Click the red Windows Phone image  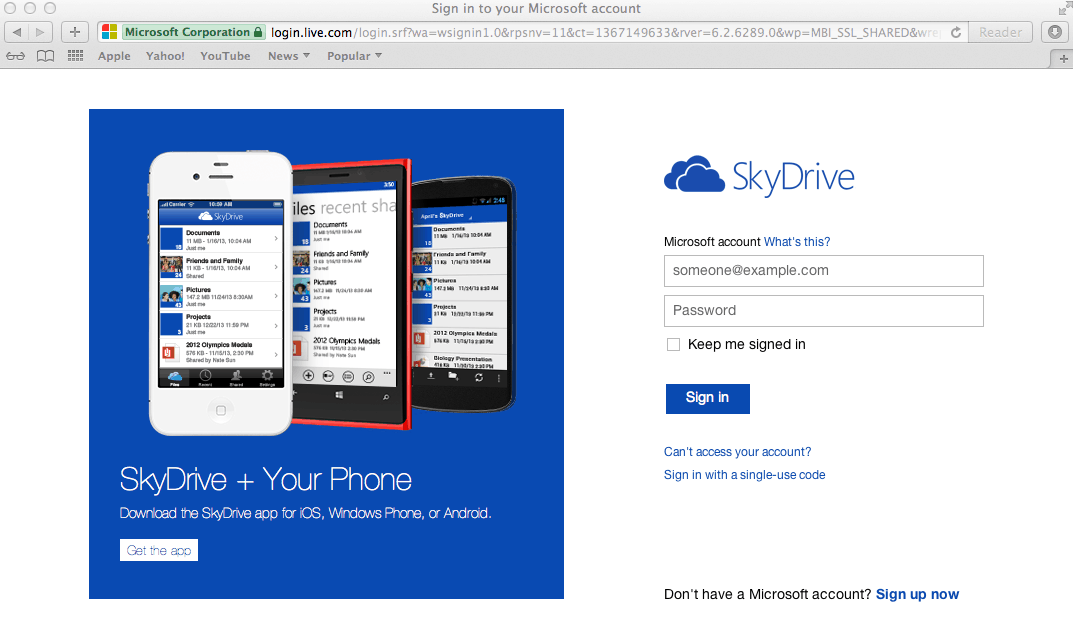pos(352,294)
